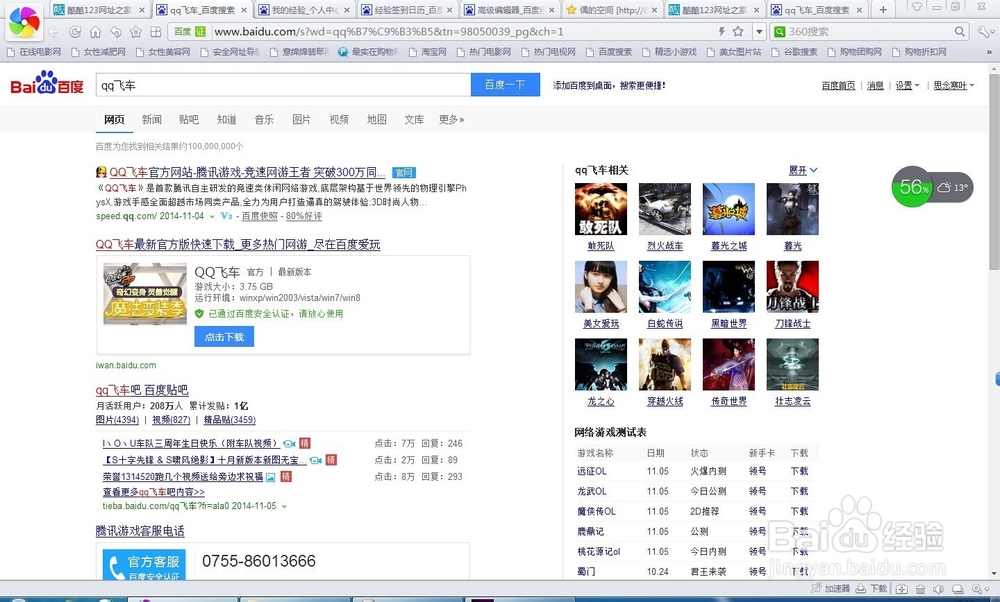The height and width of the screenshot is (602, 1000).
Task: Open the QQ飞车官方网站 result link
Action: [247, 172]
